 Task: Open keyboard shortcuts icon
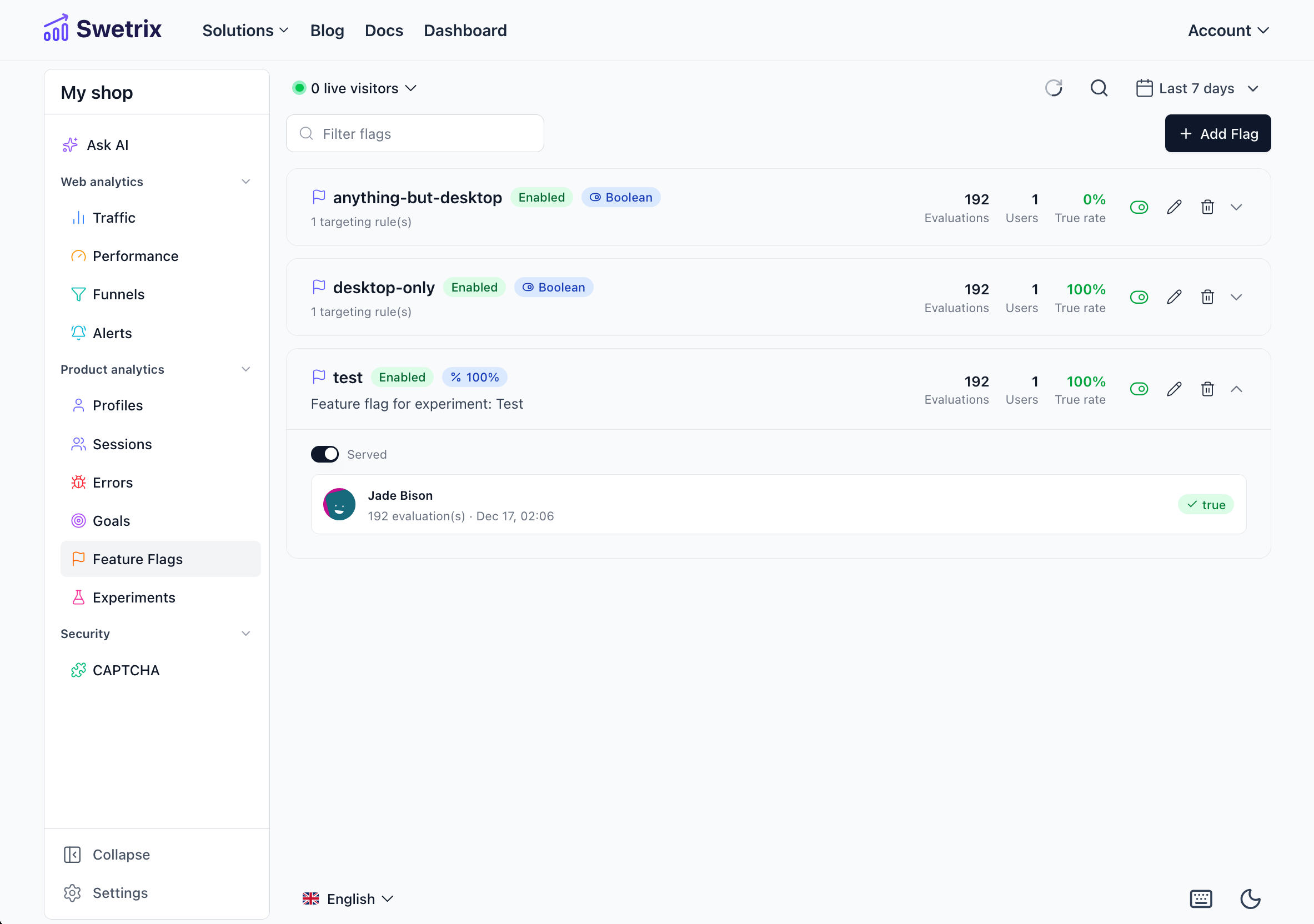[x=1200, y=898]
